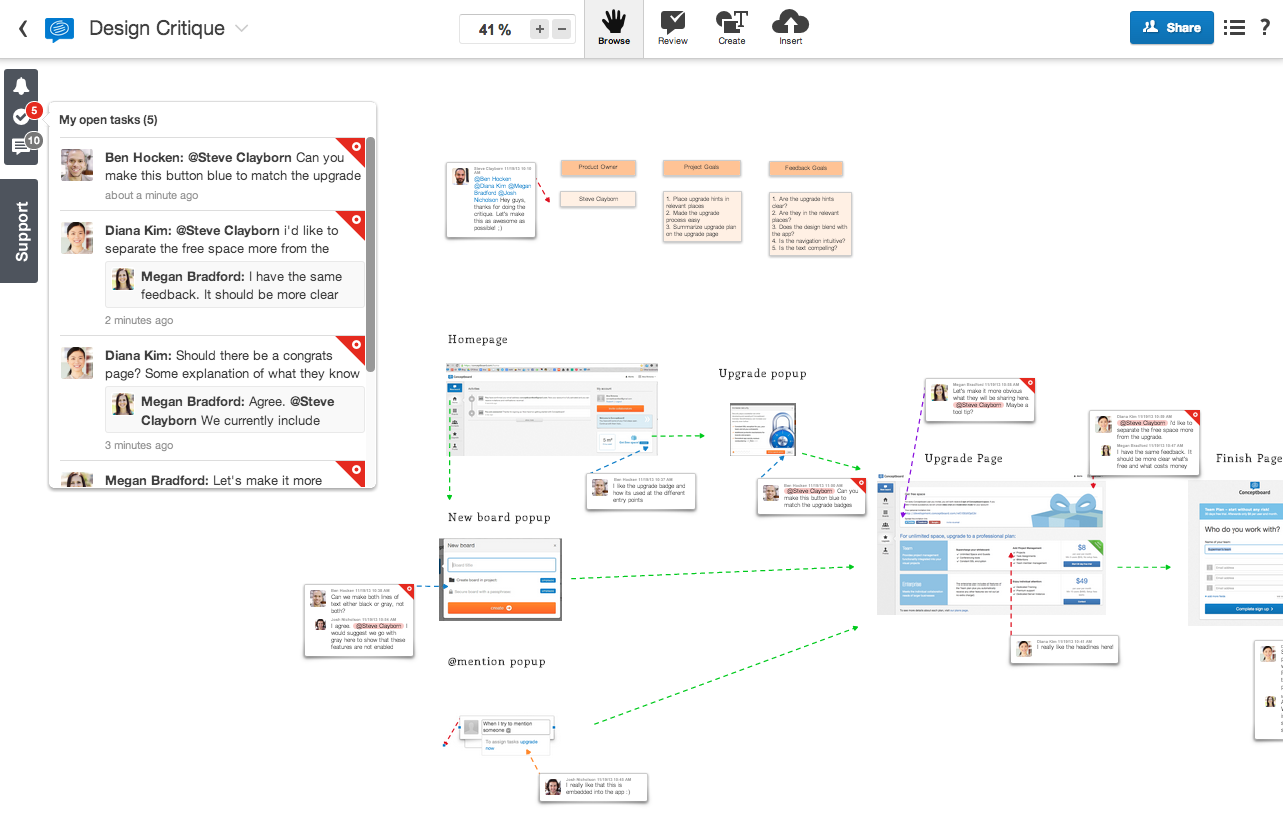Select the Create tool

[x=732, y=28]
